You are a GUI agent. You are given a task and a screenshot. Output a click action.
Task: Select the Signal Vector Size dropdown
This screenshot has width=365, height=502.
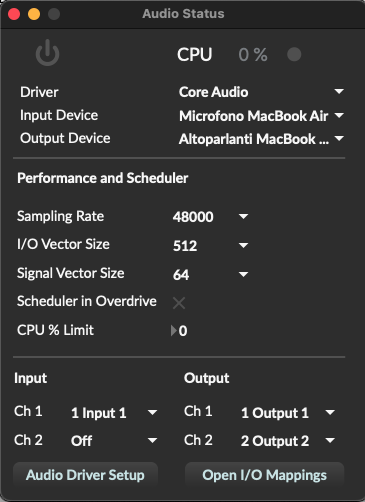click(x=210, y=275)
